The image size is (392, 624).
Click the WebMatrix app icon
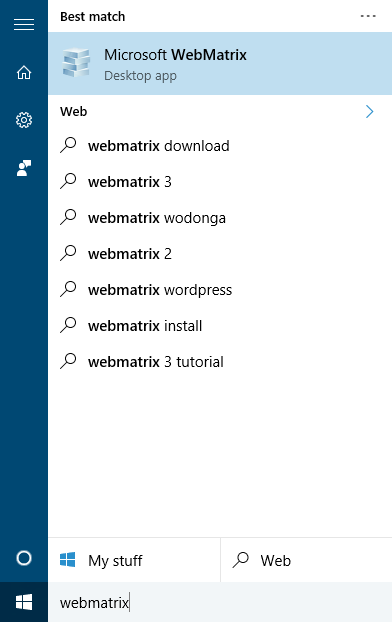click(x=76, y=63)
